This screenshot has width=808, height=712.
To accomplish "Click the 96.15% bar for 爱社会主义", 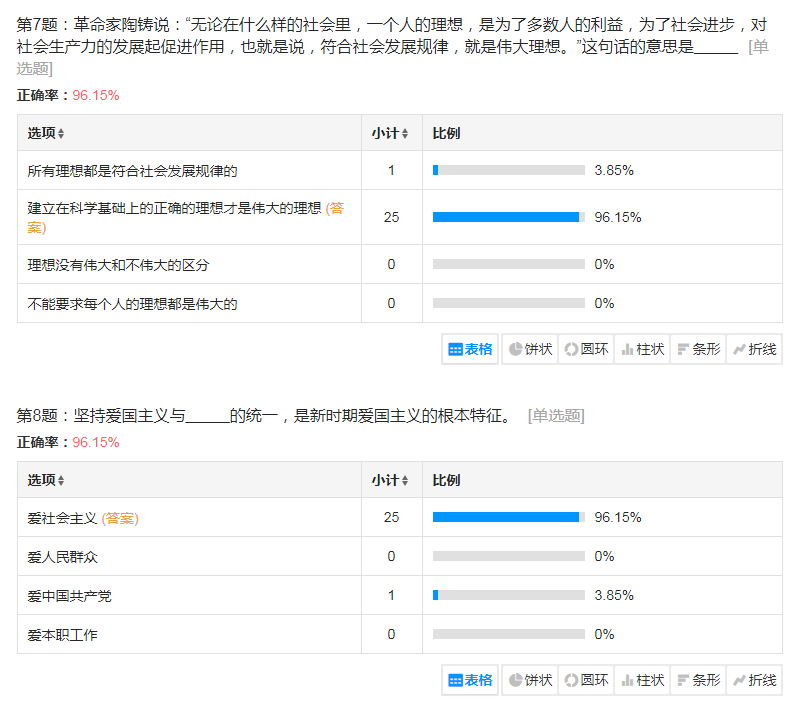I will 508,517.
